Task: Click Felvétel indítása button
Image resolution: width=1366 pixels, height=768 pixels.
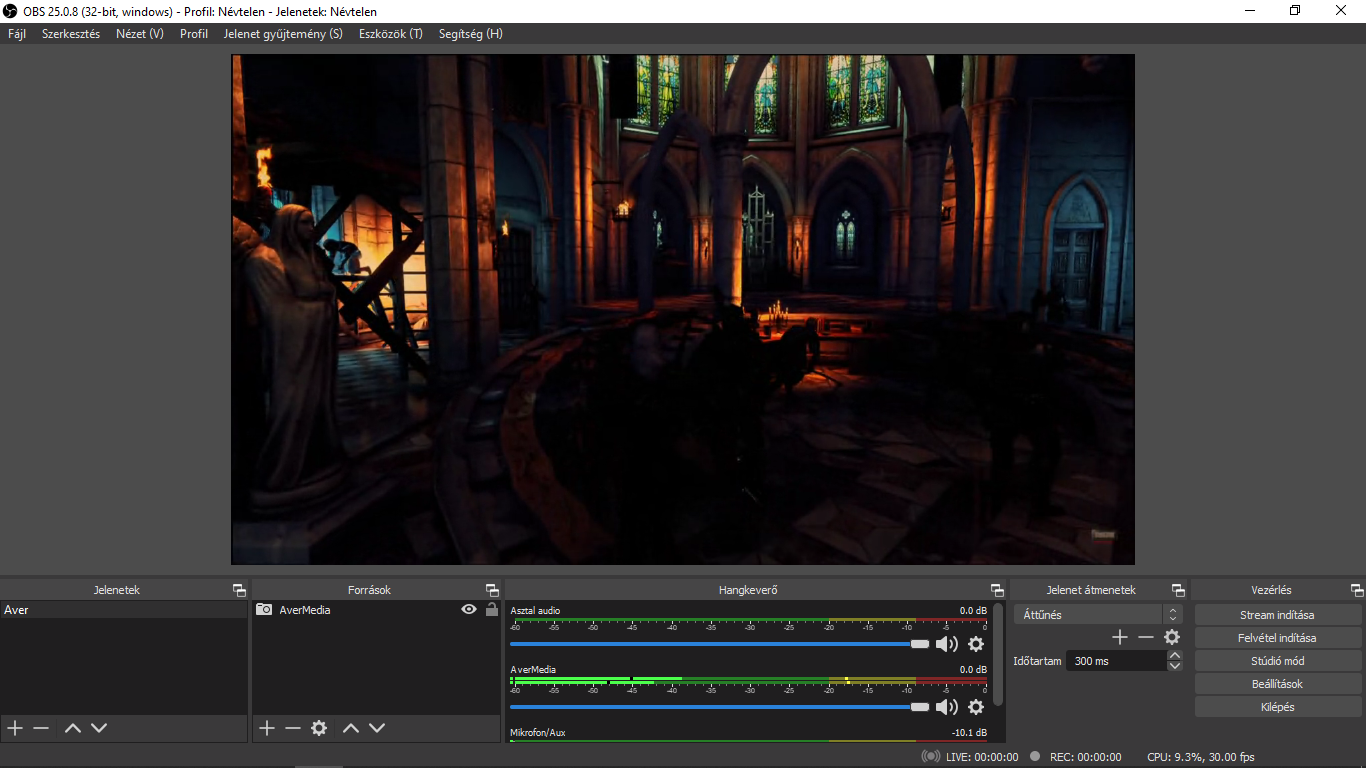Action: (x=1278, y=638)
